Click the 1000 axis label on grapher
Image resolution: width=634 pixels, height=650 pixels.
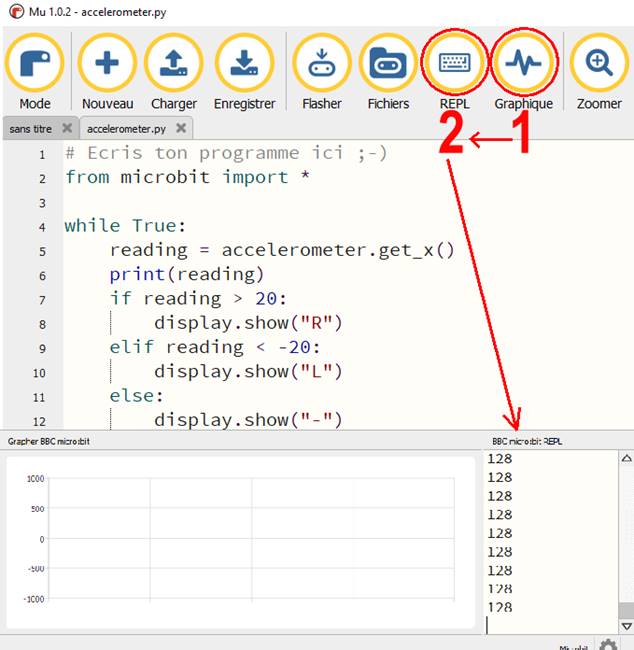tap(36, 478)
